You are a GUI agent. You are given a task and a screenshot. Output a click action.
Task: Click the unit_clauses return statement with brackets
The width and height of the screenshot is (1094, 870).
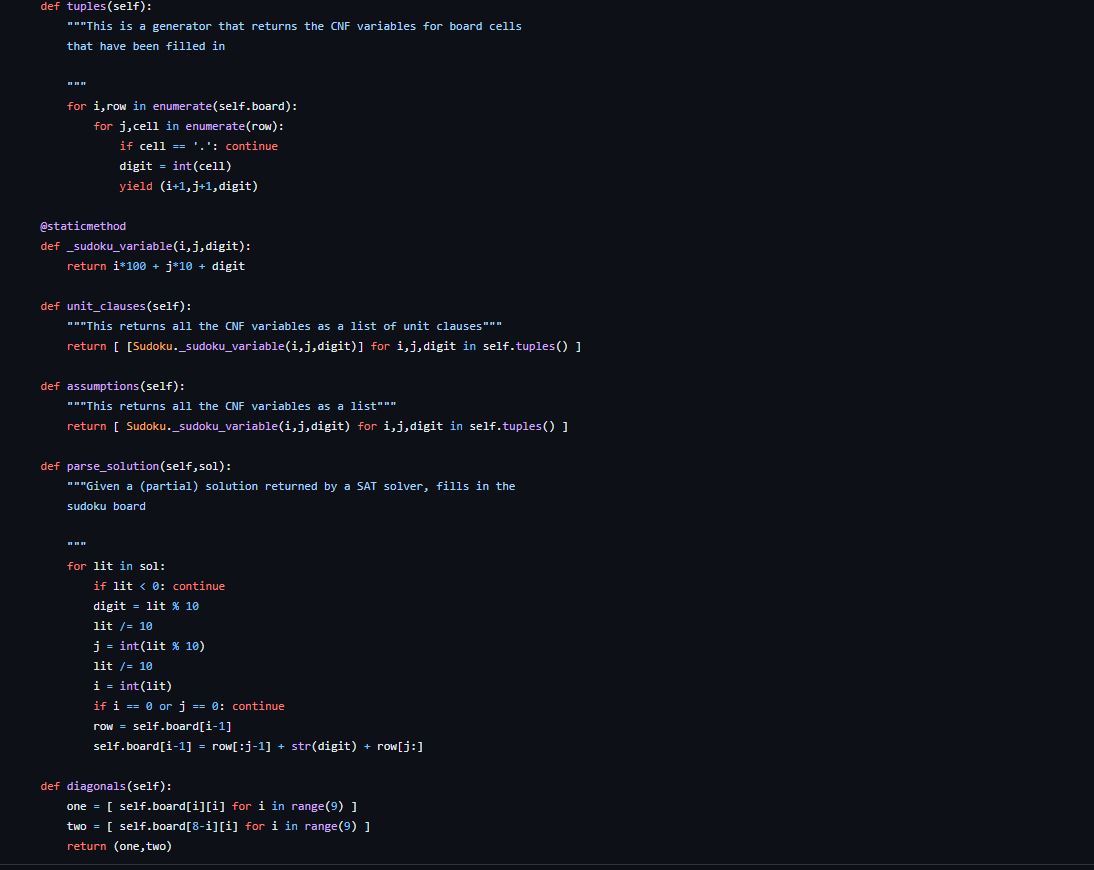[x=324, y=346]
